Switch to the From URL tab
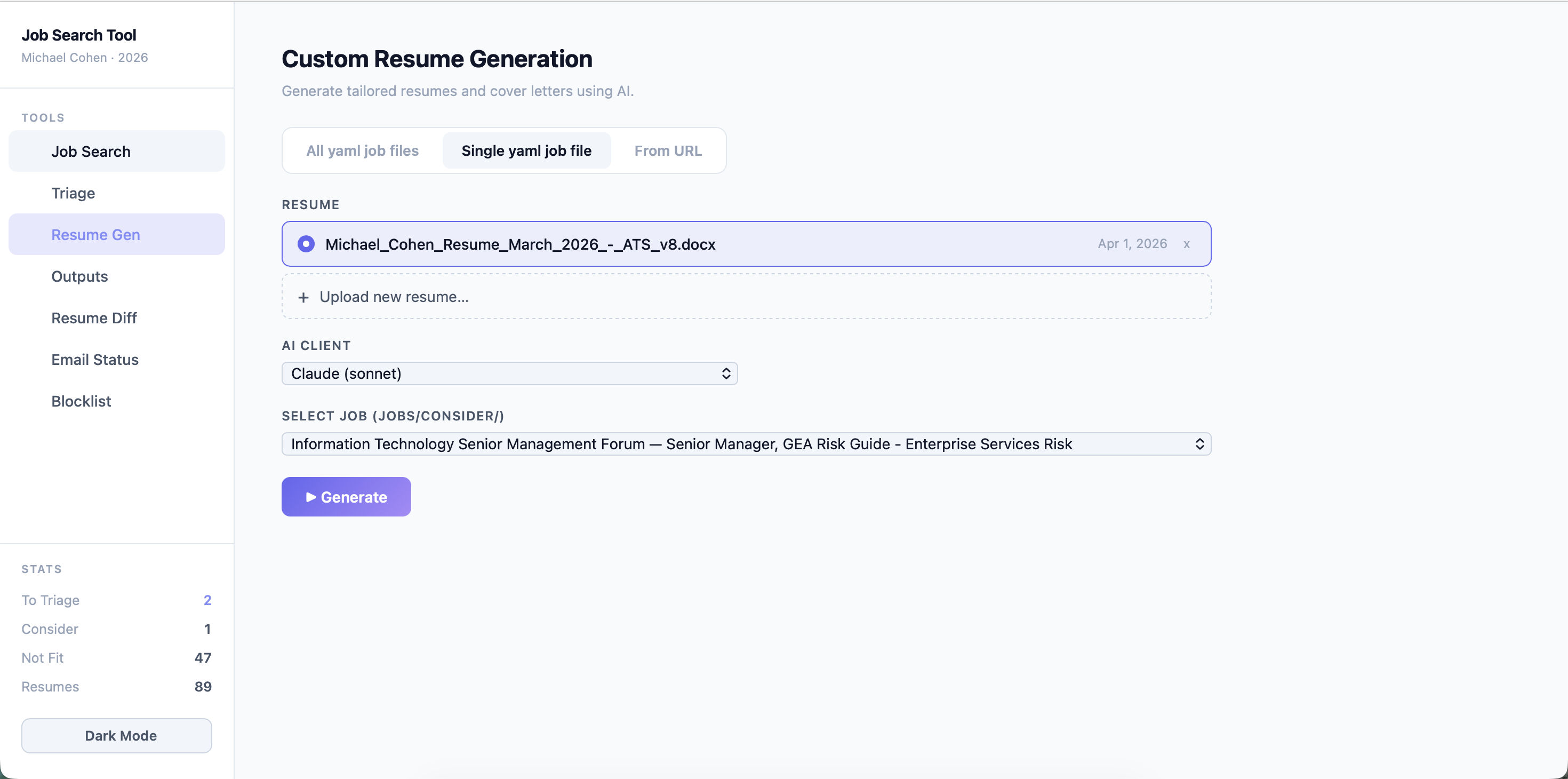Viewport: 1568px width, 779px height. [668, 150]
